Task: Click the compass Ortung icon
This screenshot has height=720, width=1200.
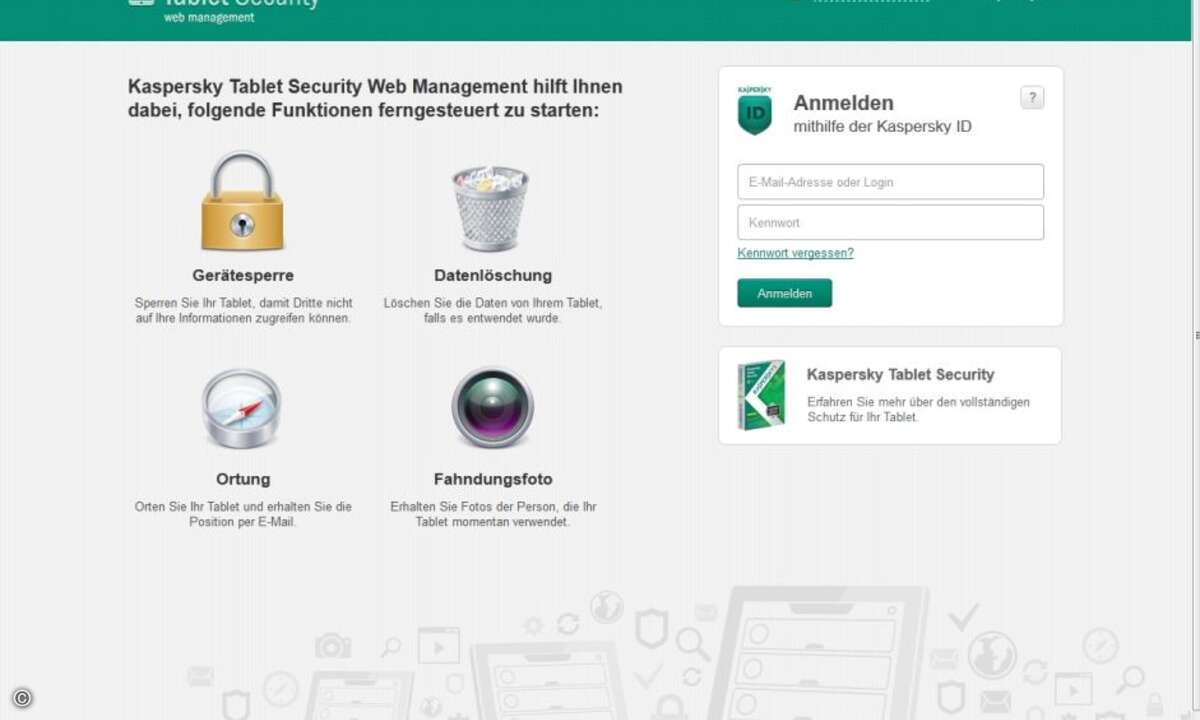Action: coord(242,408)
